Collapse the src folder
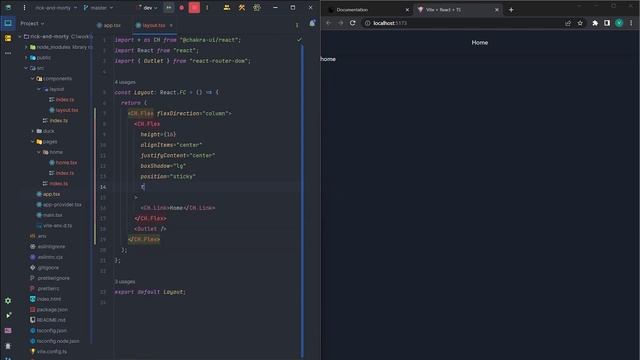The image size is (640, 360). point(26,68)
